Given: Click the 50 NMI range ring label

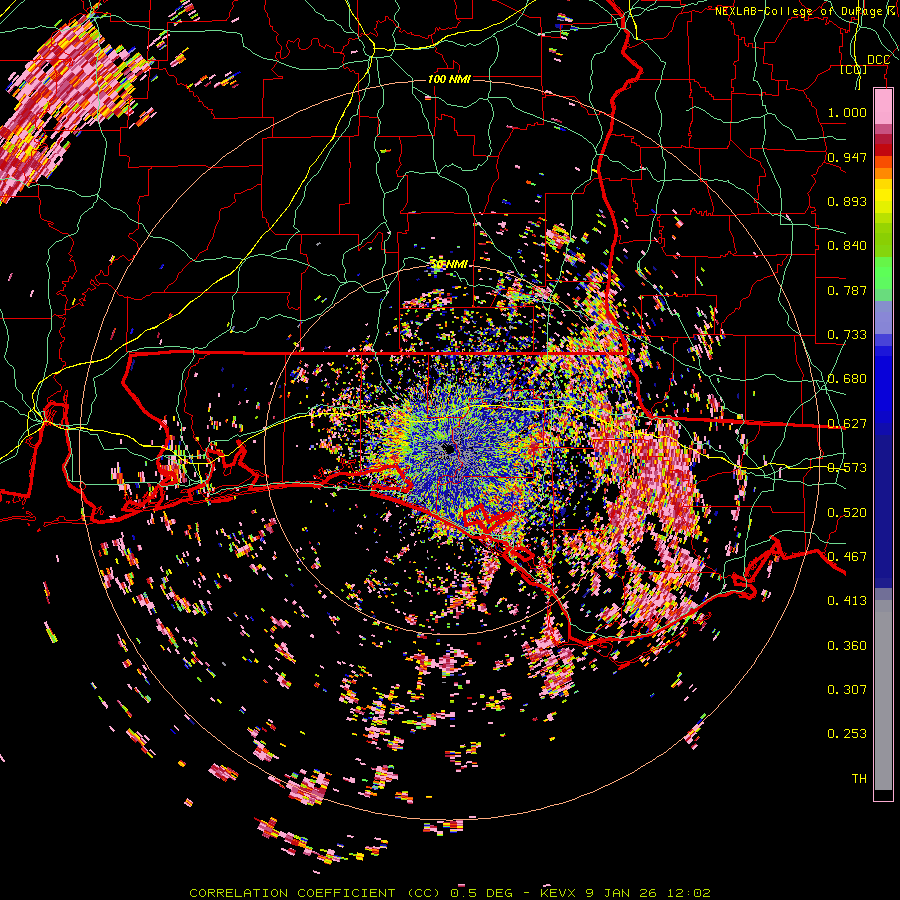Looking at the screenshot, I should [449, 264].
